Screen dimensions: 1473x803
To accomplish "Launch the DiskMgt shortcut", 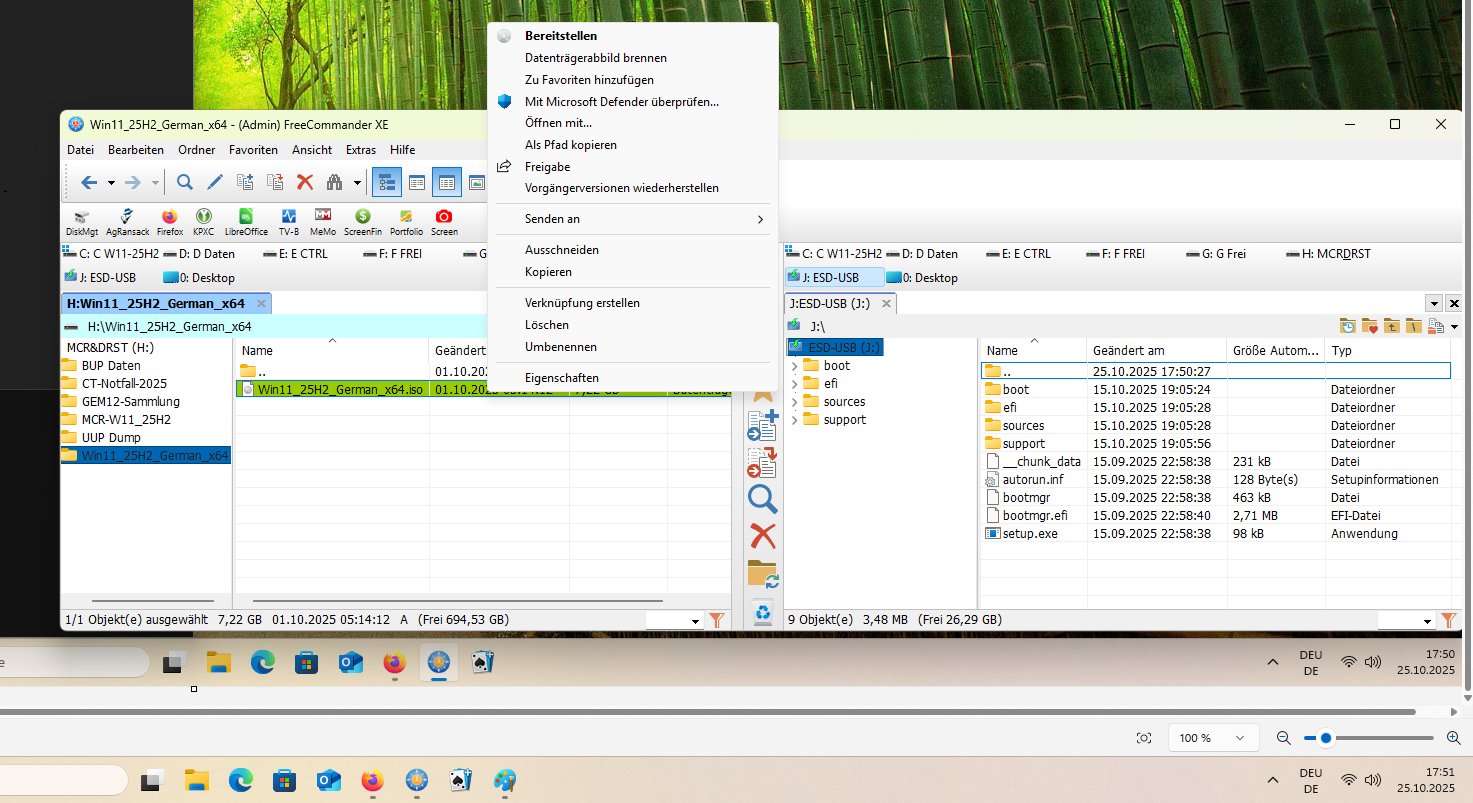I will (x=82, y=222).
